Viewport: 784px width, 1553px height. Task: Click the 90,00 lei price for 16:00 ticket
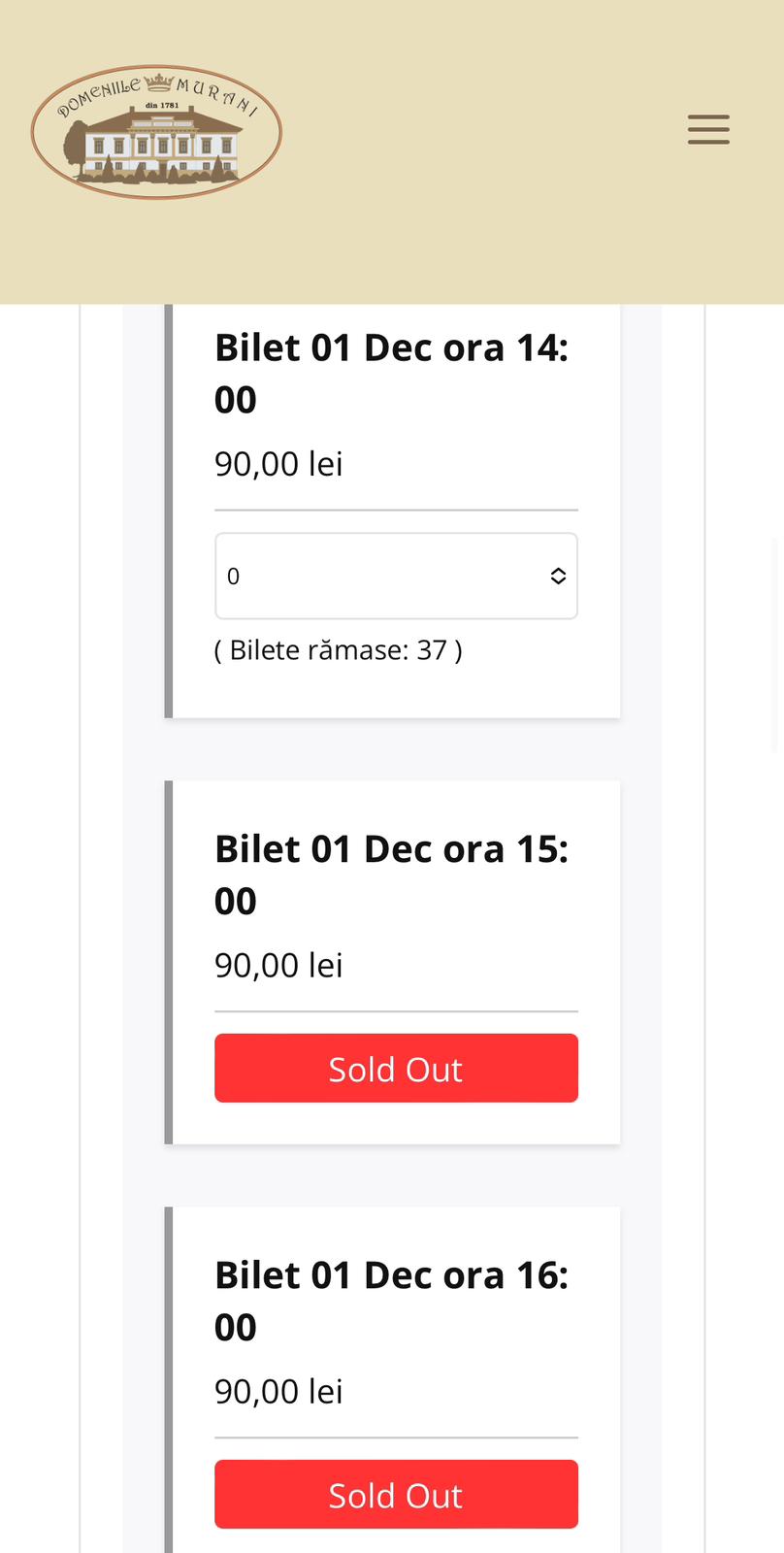278,1392
